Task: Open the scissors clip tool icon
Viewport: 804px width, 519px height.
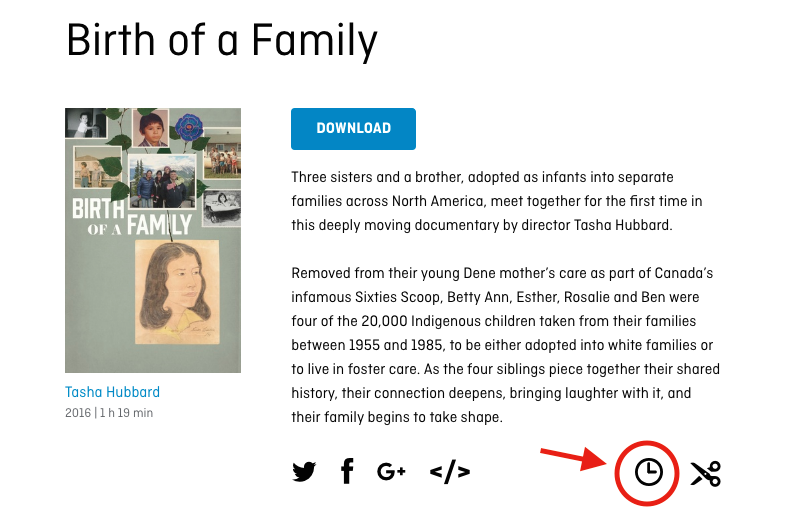Action: [x=706, y=473]
